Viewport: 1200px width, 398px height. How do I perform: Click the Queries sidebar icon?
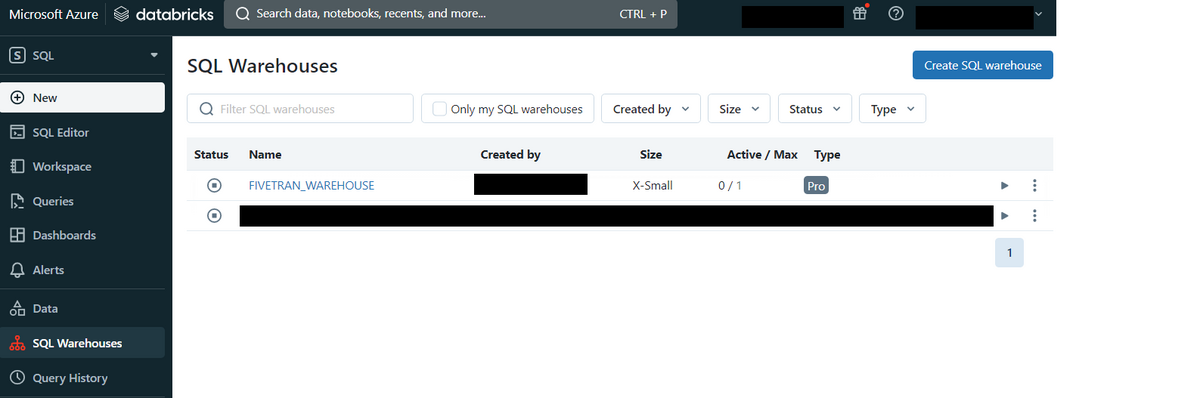17,201
